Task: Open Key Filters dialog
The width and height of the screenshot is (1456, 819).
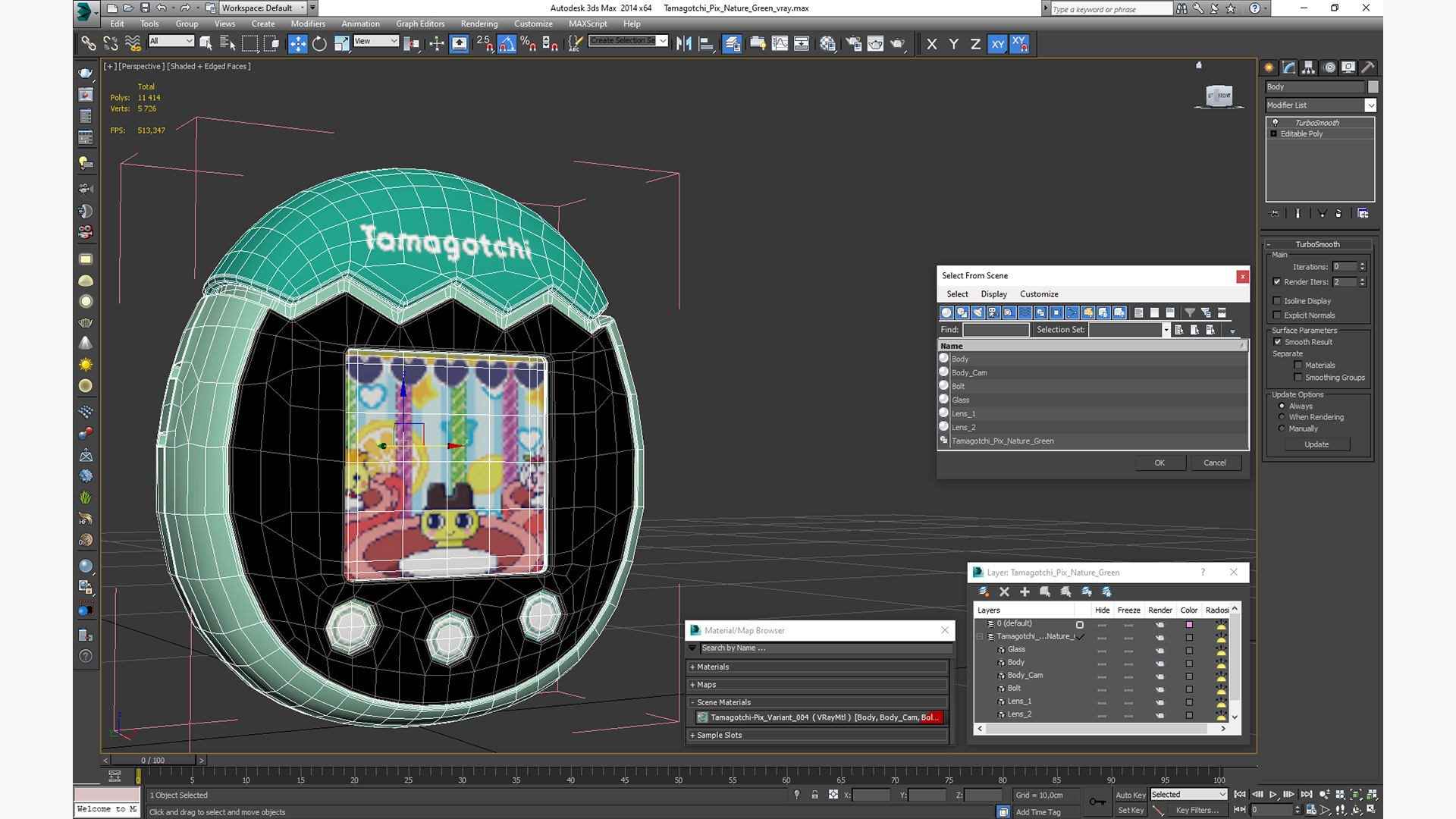Action: [1197, 810]
